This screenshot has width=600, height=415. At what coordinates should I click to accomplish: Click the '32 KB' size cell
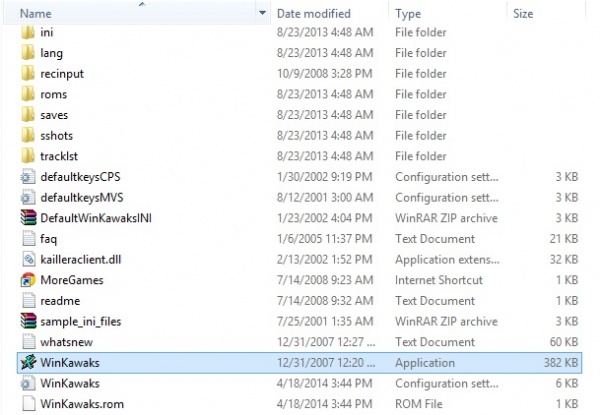(564, 259)
